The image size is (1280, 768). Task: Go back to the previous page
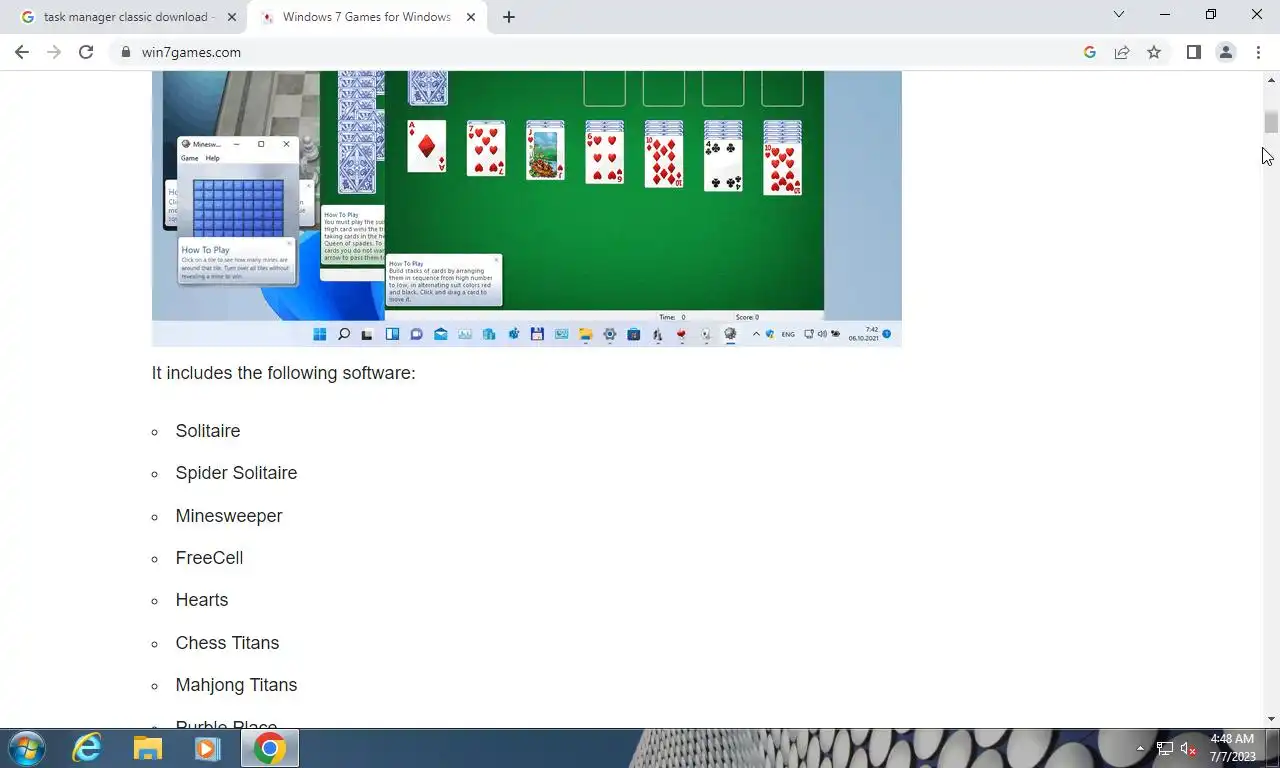point(22,52)
